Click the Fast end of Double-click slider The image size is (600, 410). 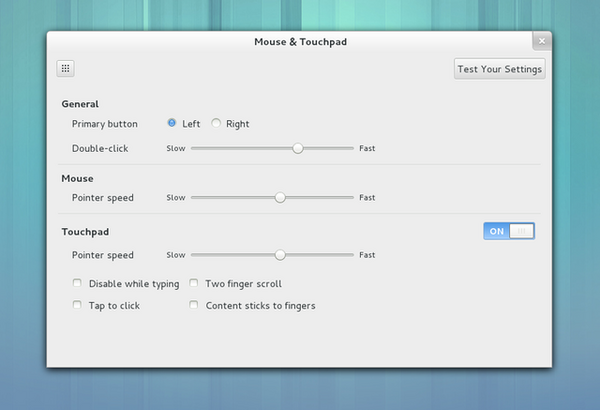pyautogui.click(x=351, y=148)
